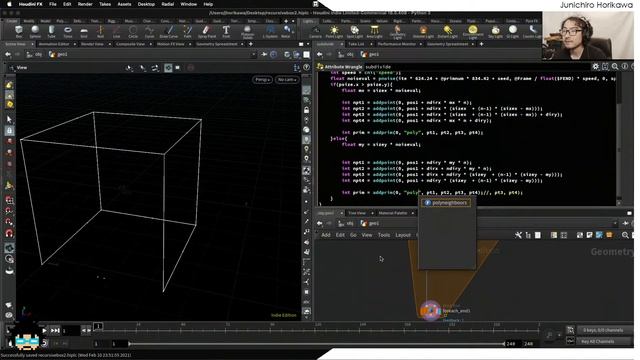The height and width of the screenshot is (360, 640).
Task: Add a Sky Light
Action: [495, 31]
